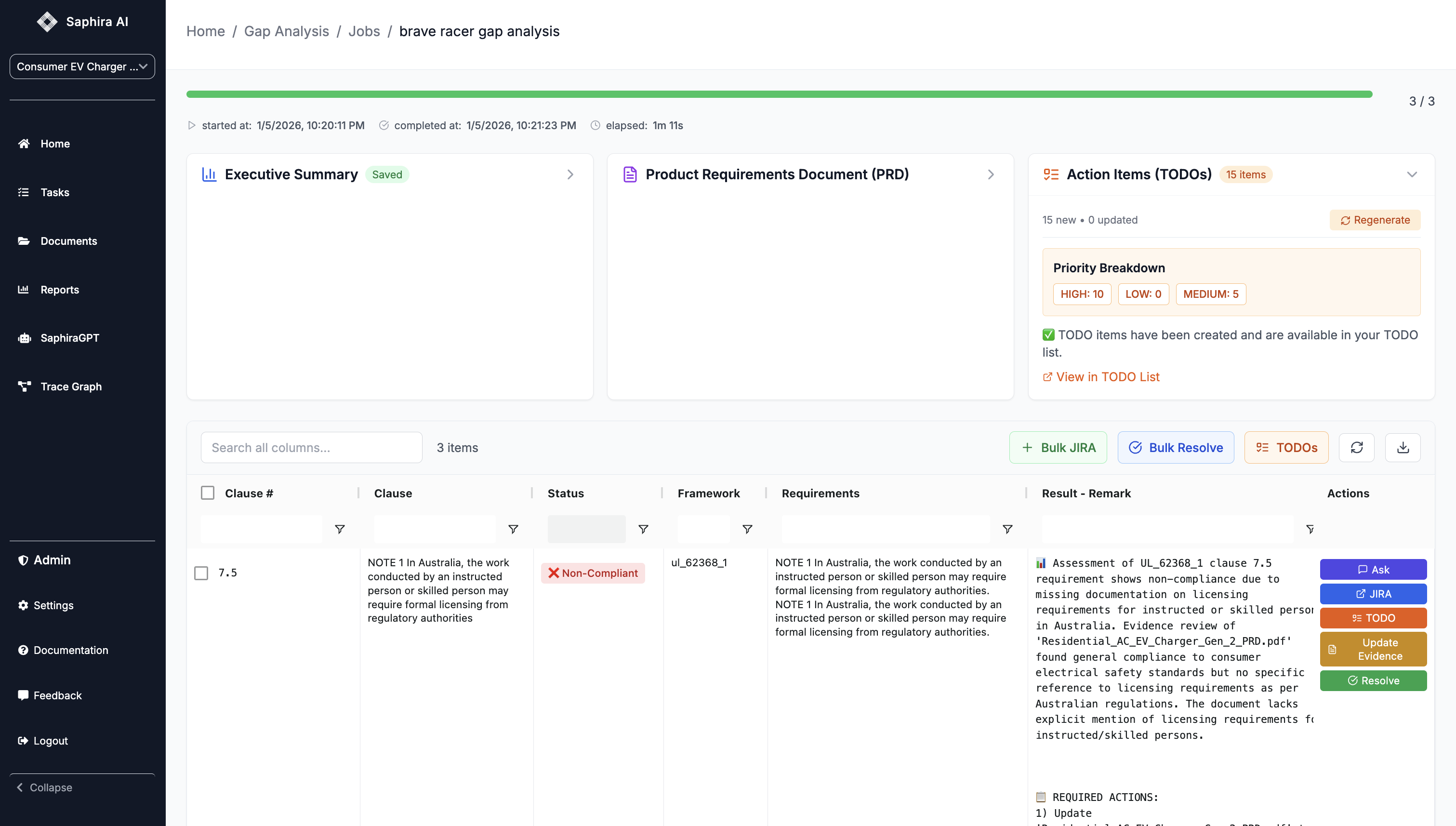The width and height of the screenshot is (1456, 826).
Task: Click the Clause # column filter icon
Action: [x=339, y=529]
